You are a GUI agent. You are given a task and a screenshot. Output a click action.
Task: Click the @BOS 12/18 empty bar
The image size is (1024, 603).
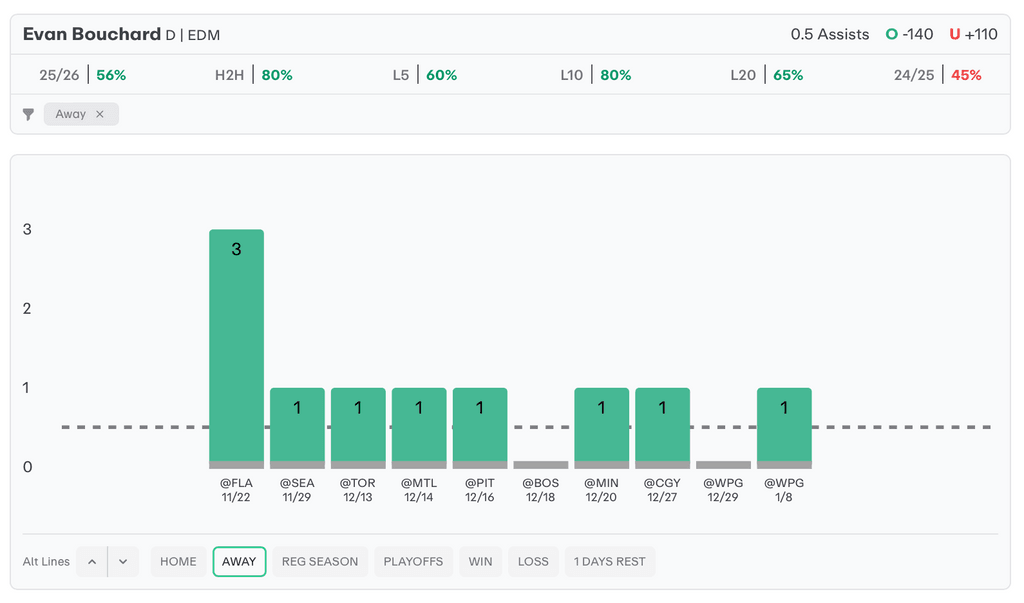(540, 465)
